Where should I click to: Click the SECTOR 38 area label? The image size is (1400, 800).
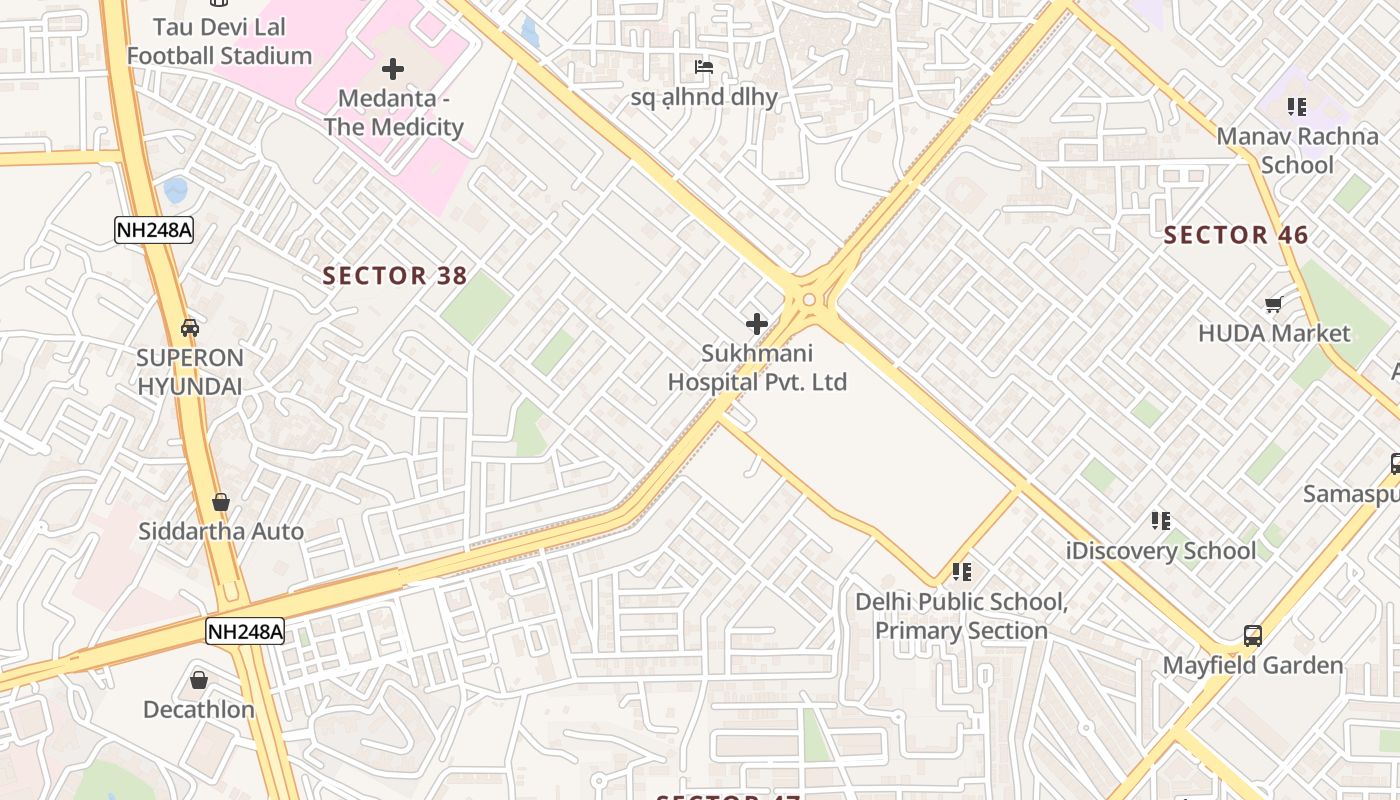click(x=395, y=276)
